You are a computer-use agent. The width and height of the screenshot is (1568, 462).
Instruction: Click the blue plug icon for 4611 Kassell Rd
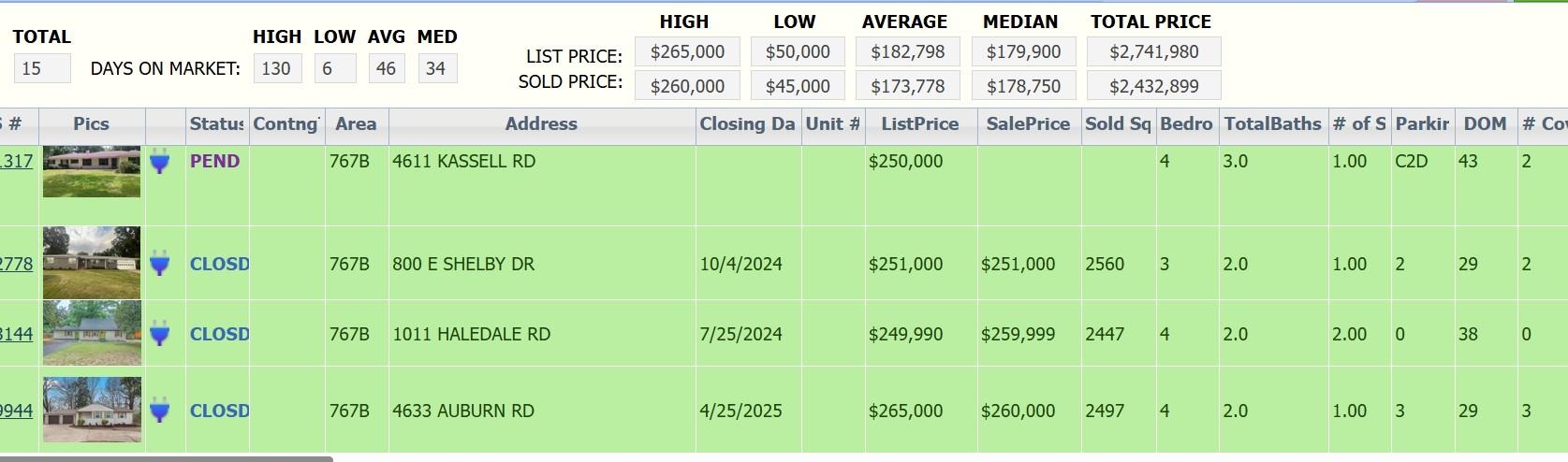click(x=160, y=163)
